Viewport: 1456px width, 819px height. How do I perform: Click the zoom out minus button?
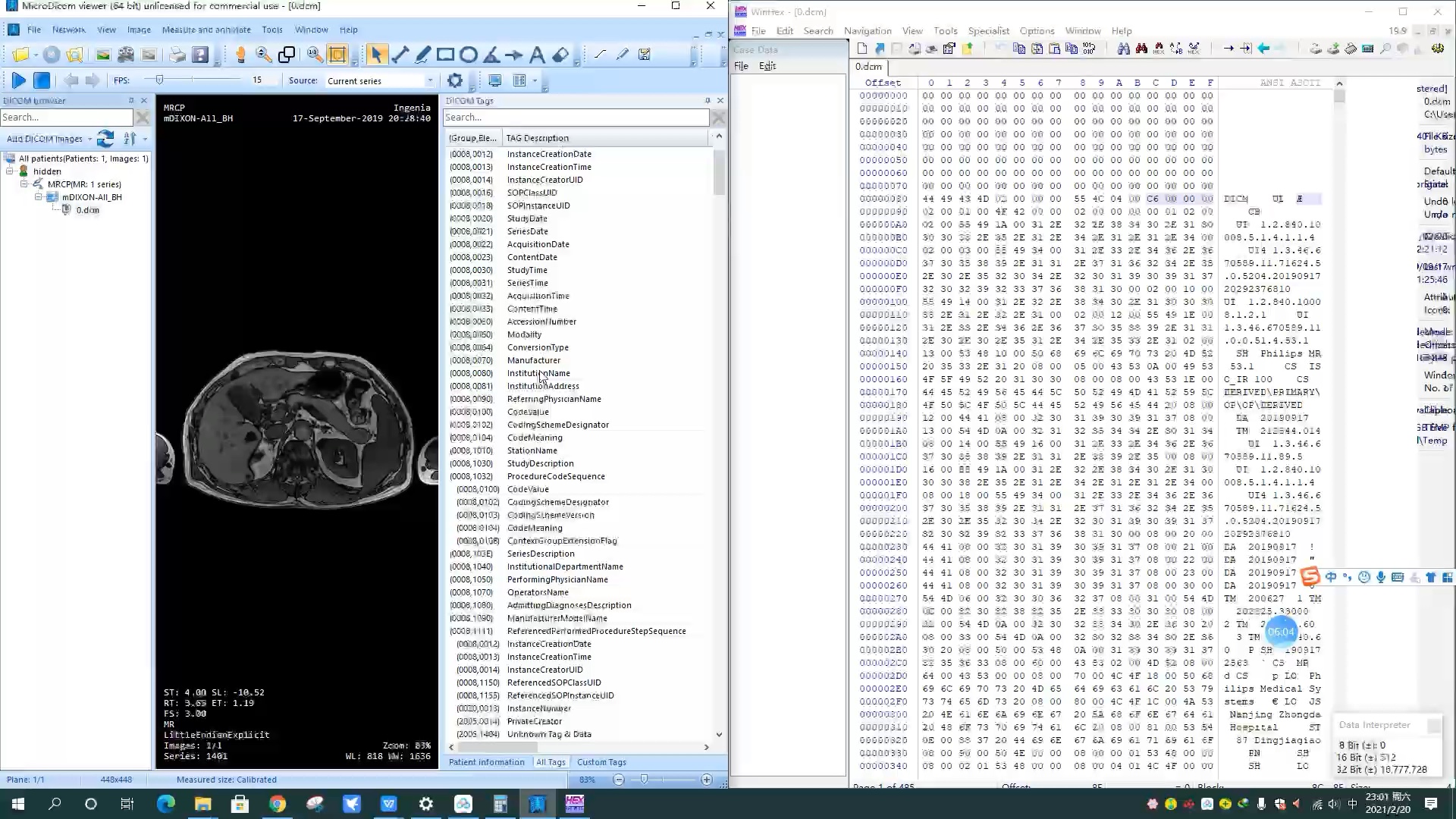pos(619,780)
